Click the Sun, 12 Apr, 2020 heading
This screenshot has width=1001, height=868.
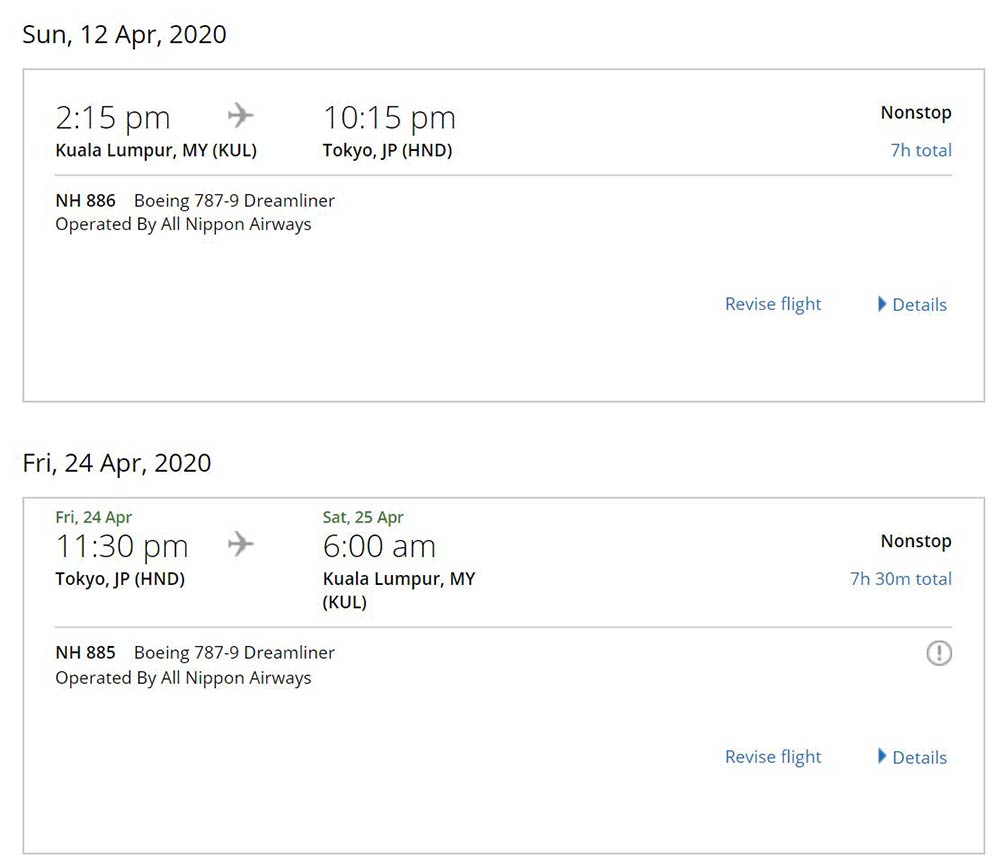tap(124, 34)
